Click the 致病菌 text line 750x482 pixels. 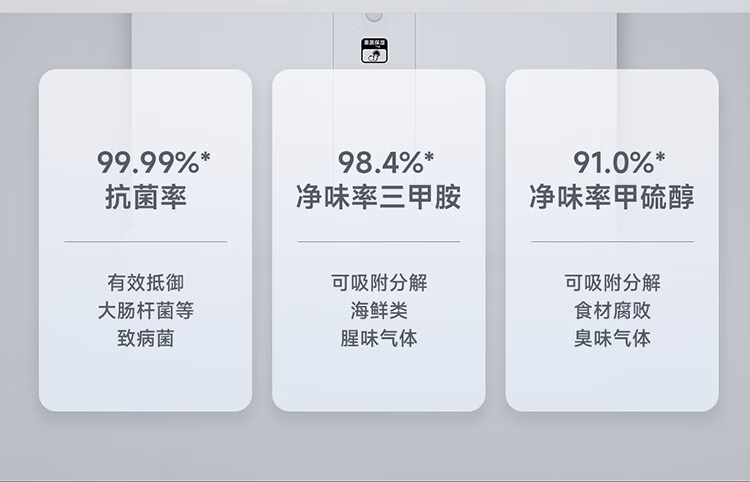click(x=145, y=338)
